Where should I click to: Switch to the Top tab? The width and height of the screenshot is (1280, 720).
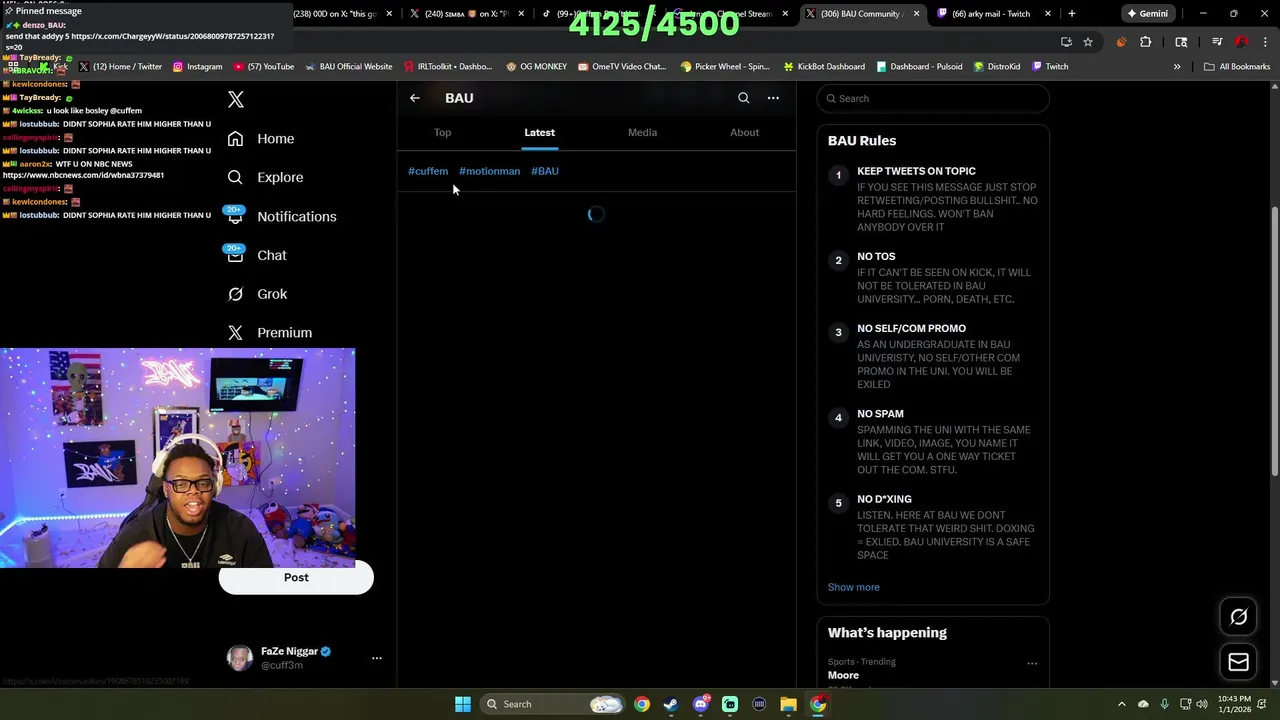tap(442, 132)
